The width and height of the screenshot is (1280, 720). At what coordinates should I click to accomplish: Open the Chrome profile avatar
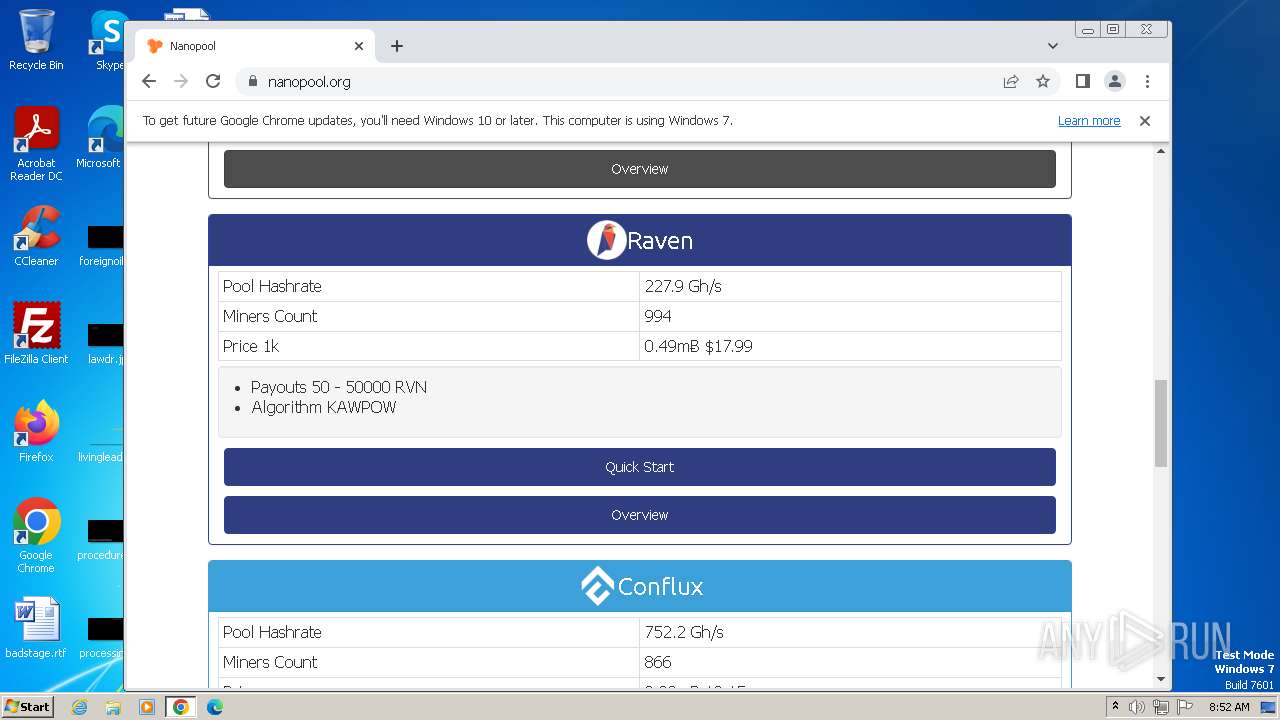pos(1115,82)
